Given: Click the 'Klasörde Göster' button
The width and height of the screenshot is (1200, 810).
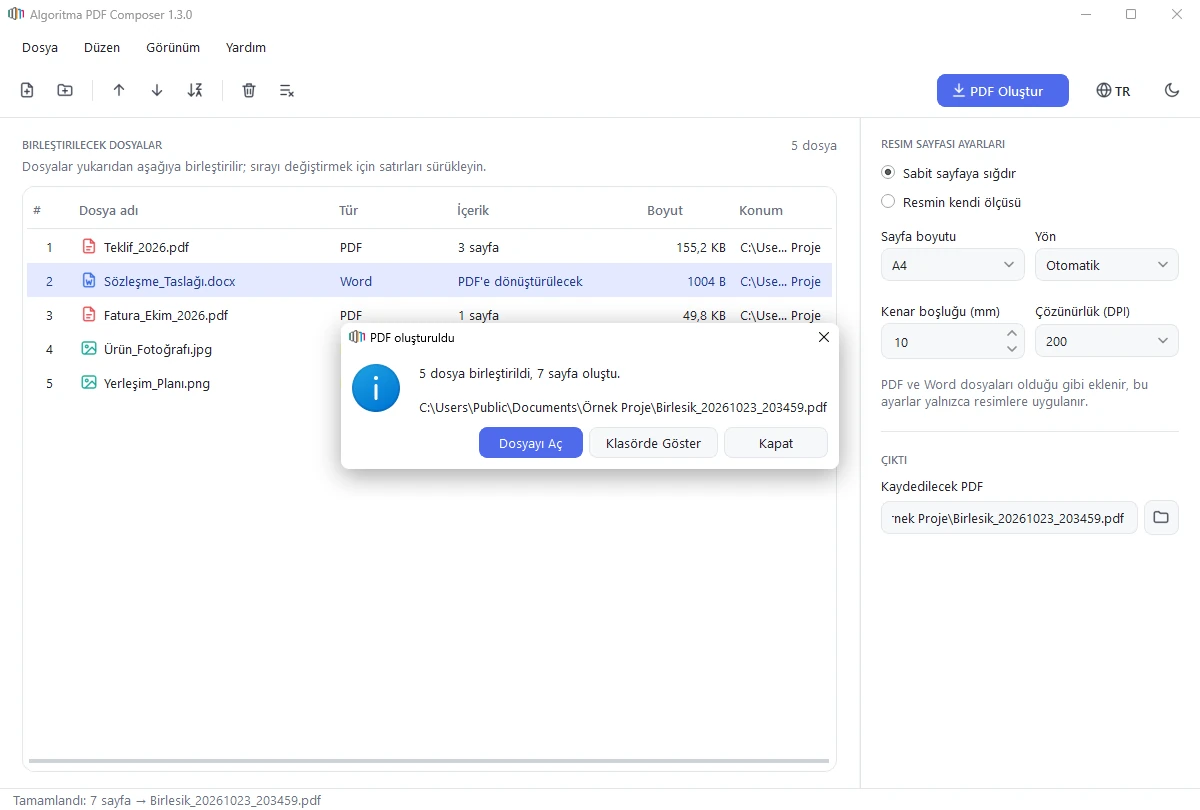Looking at the screenshot, I should click(653, 443).
